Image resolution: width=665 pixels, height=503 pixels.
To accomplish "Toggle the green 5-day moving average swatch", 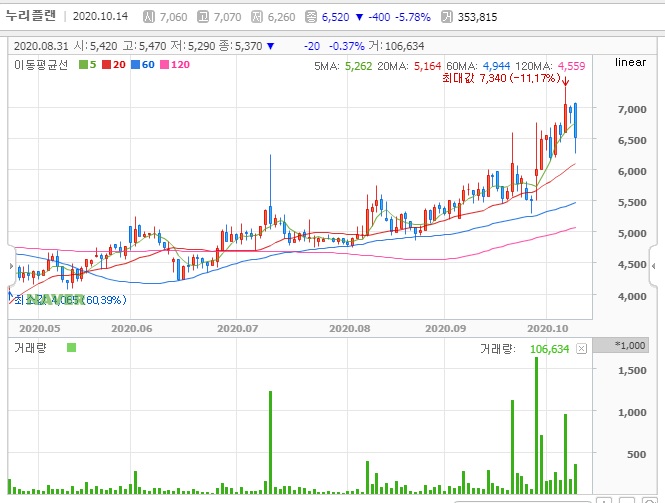I will click(x=83, y=64).
